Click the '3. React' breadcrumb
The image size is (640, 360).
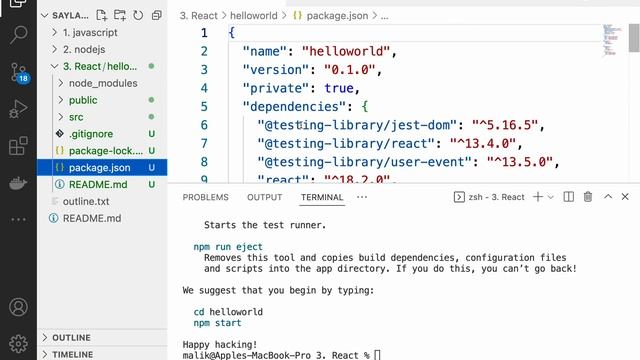(199, 16)
